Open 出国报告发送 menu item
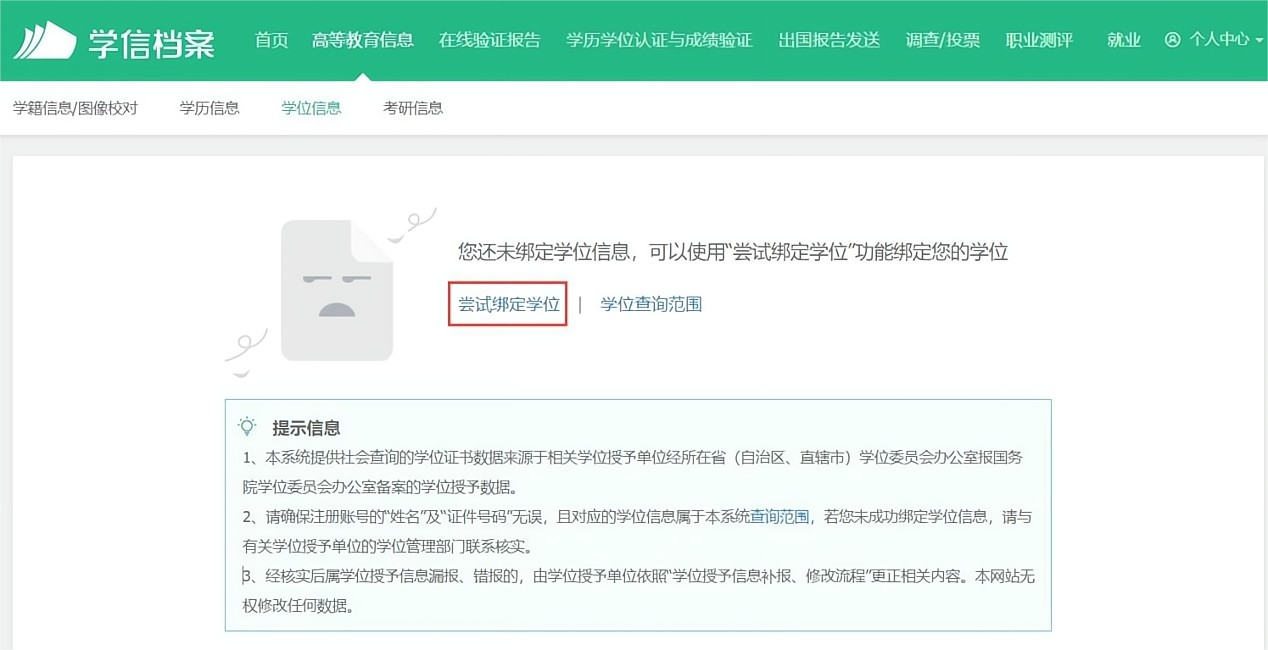1268x650 pixels. pyautogui.click(x=829, y=40)
